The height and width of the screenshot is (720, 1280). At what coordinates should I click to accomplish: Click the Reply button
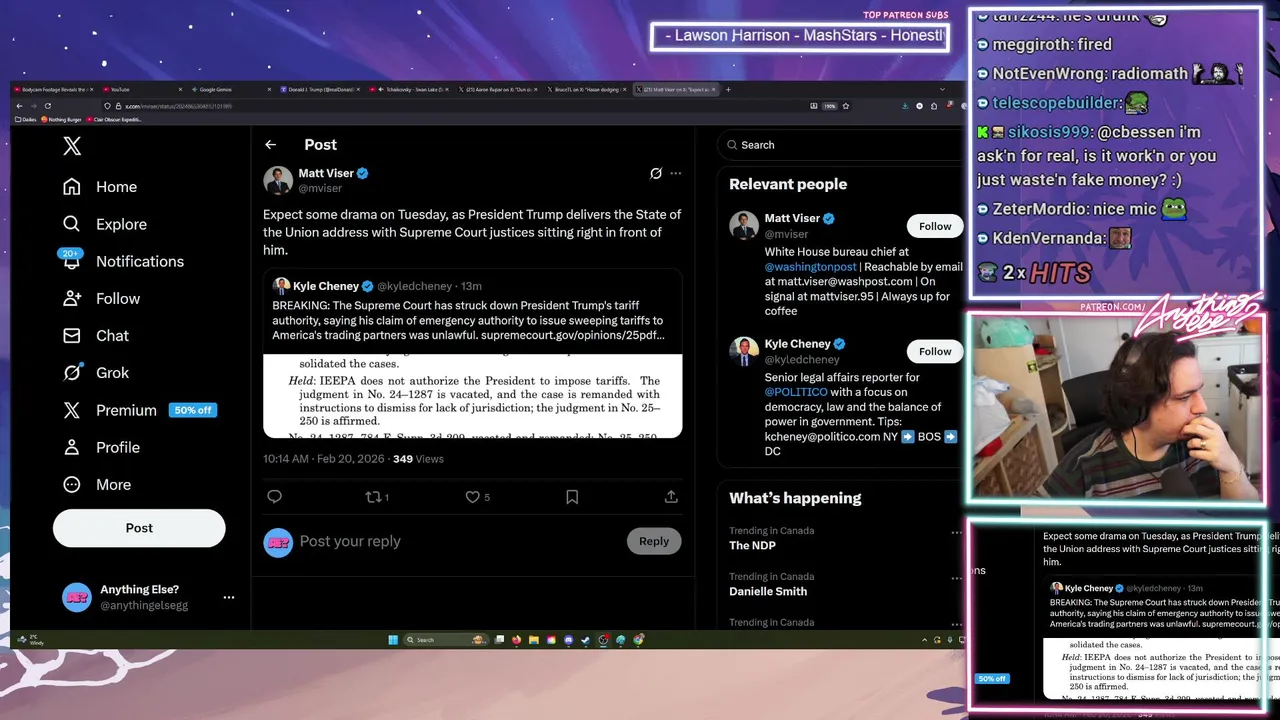click(x=654, y=541)
